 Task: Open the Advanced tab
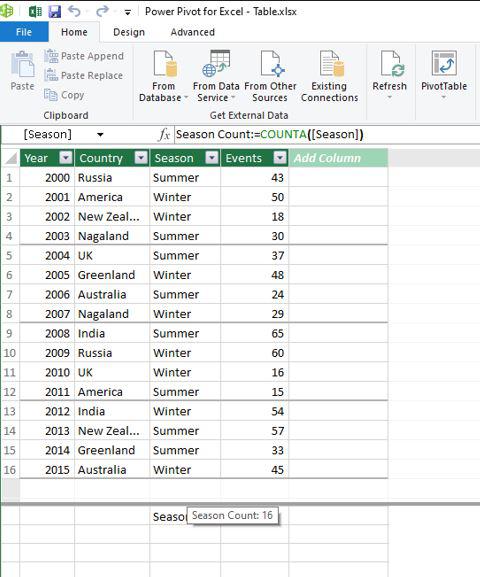193,32
